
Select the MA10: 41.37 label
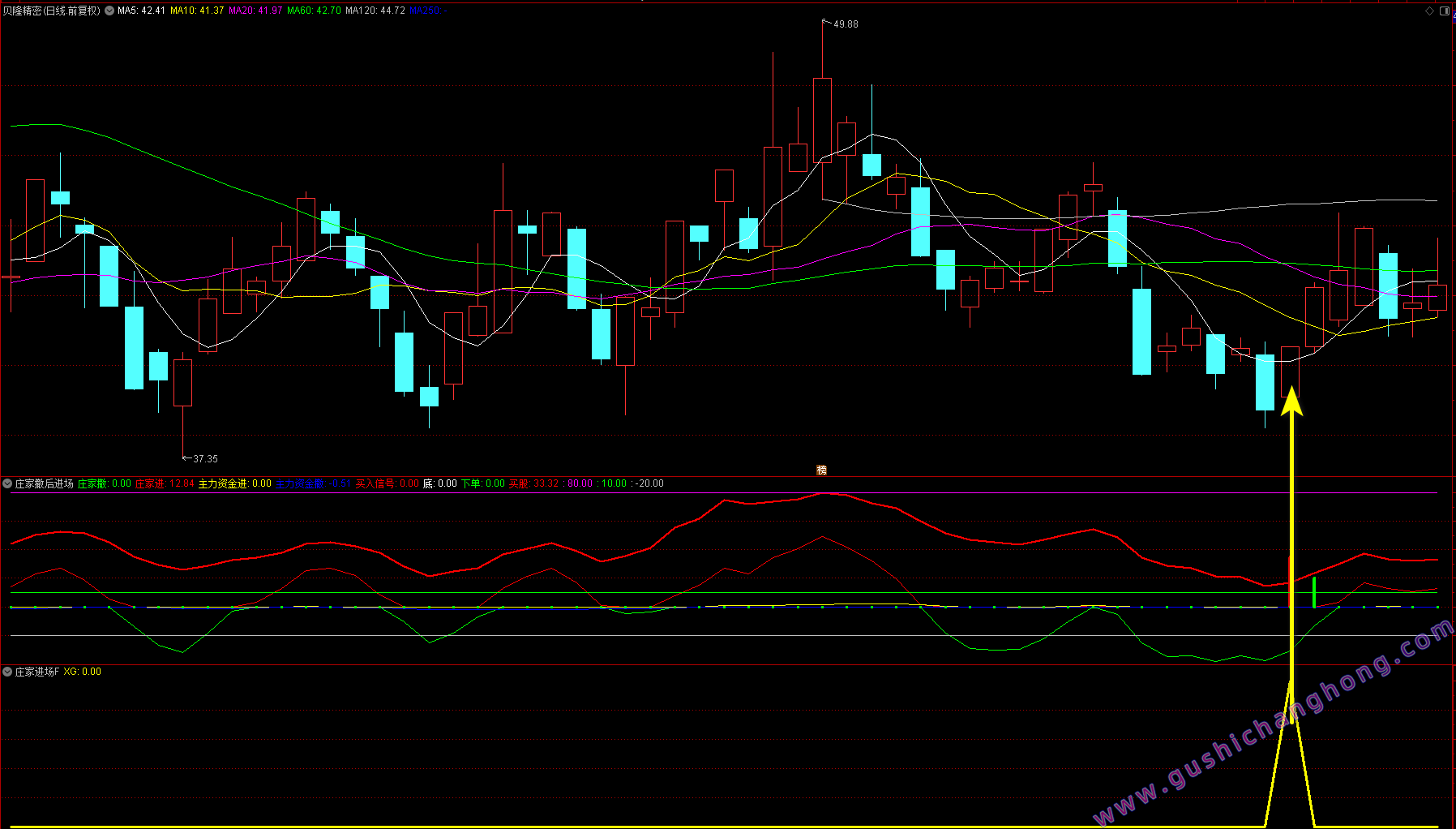click(197, 11)
